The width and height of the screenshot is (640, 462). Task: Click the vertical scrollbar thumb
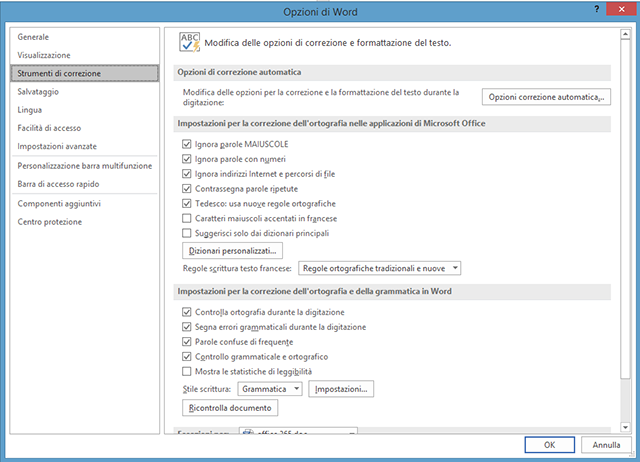click(625, 209)
